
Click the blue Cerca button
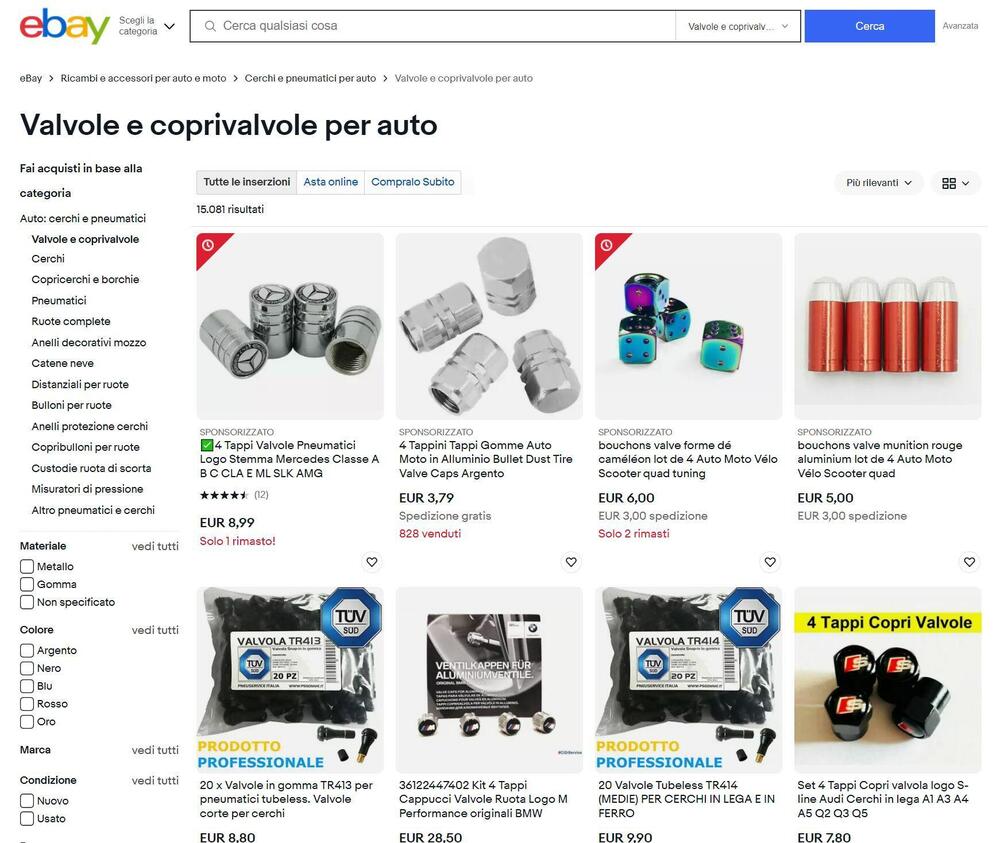click(x=869, y=26)
